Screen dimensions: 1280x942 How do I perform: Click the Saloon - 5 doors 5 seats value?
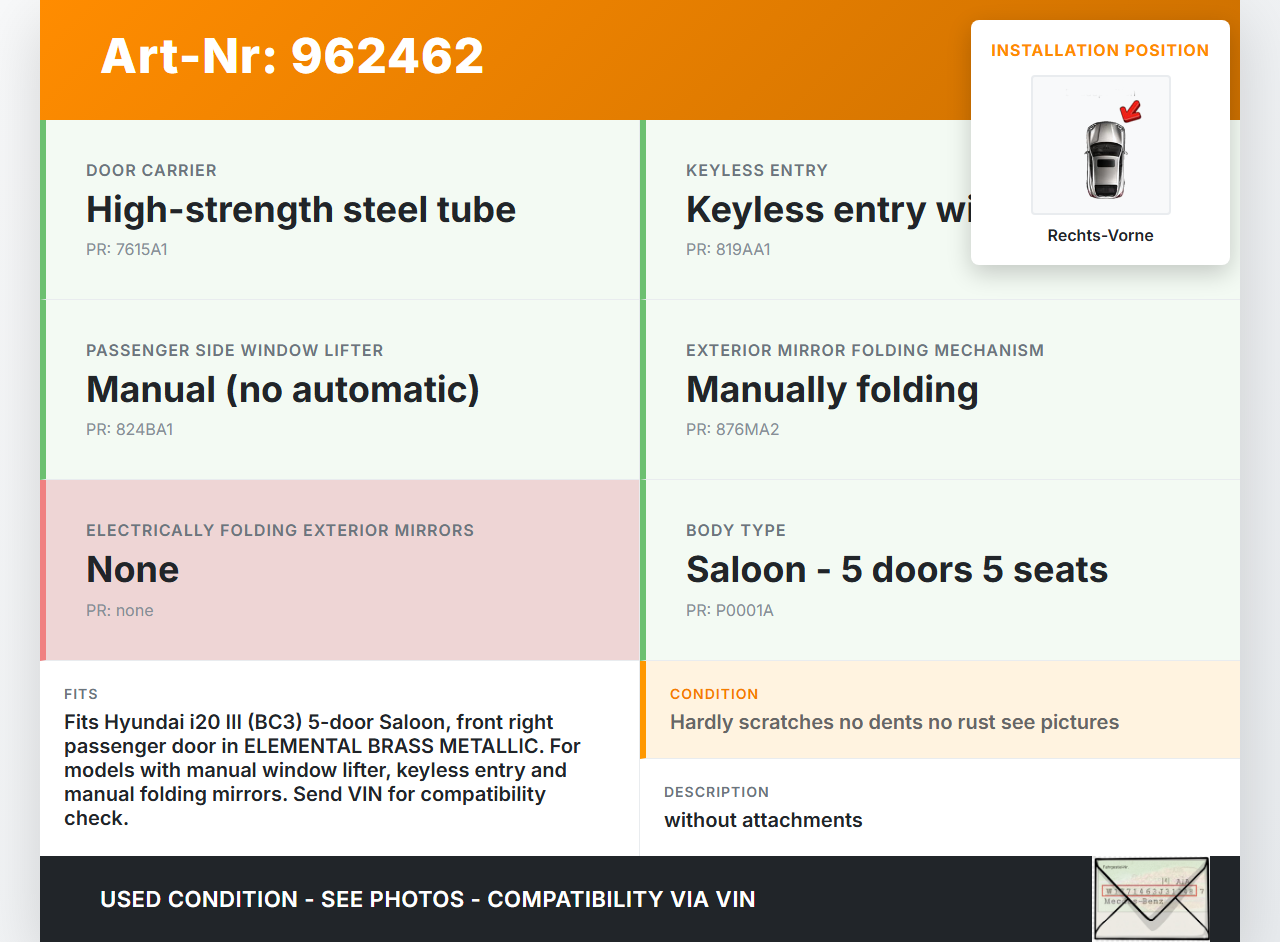tap(897, 569)
